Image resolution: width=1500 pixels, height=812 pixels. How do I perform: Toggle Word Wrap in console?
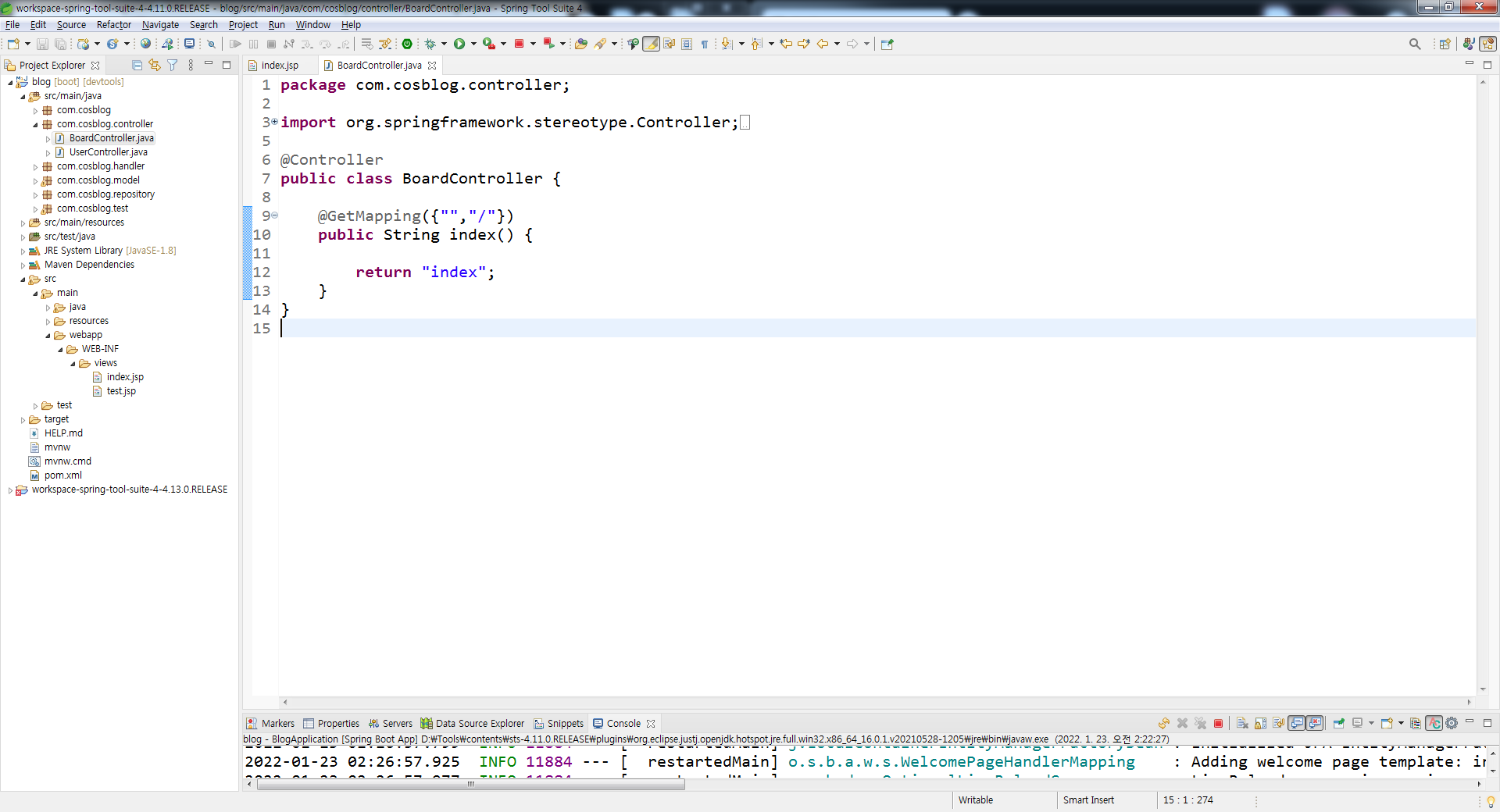[1278, 723]
